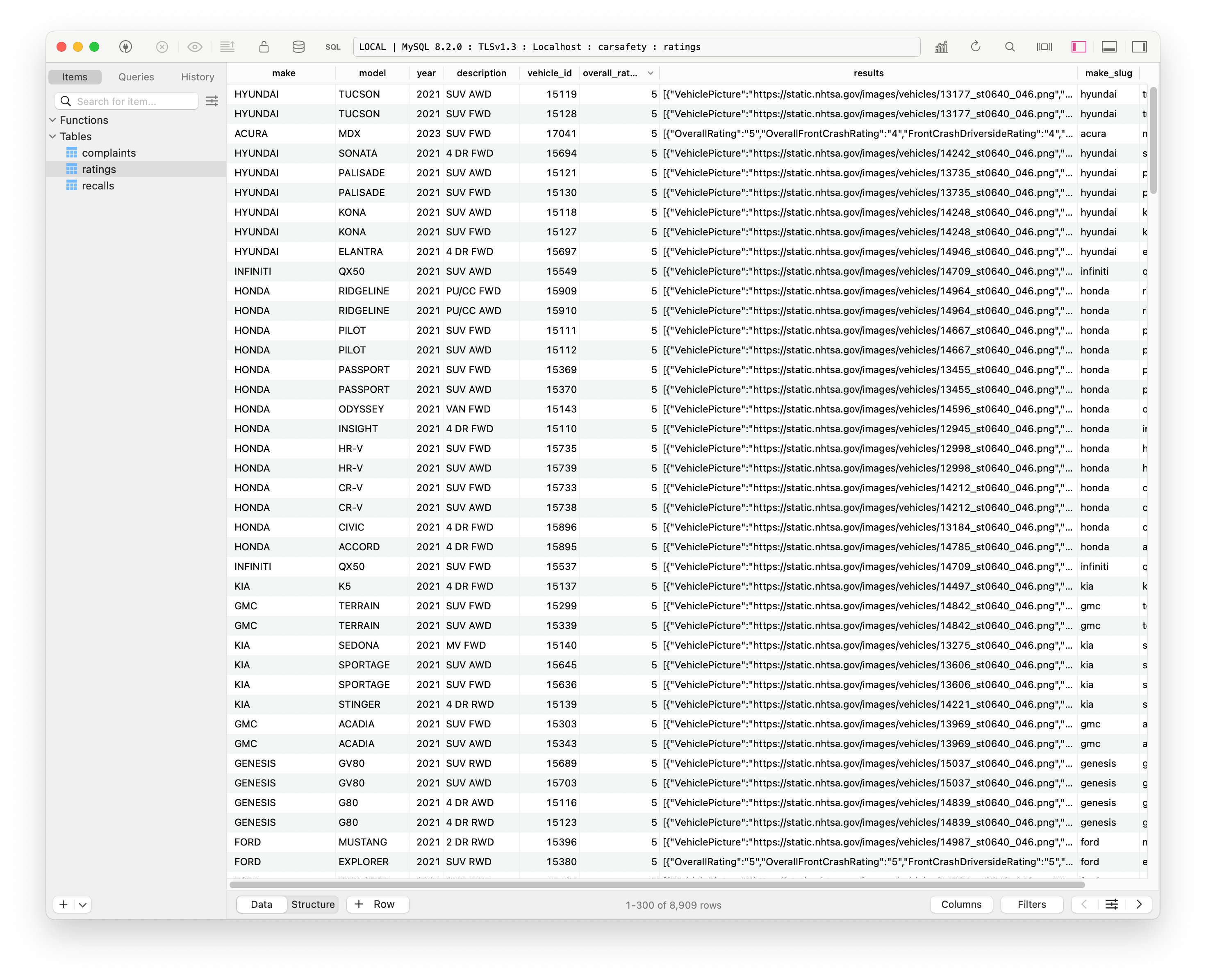1206x980 pixels.
Task: Select the STINGER model cell
Action: pos(373,704)
